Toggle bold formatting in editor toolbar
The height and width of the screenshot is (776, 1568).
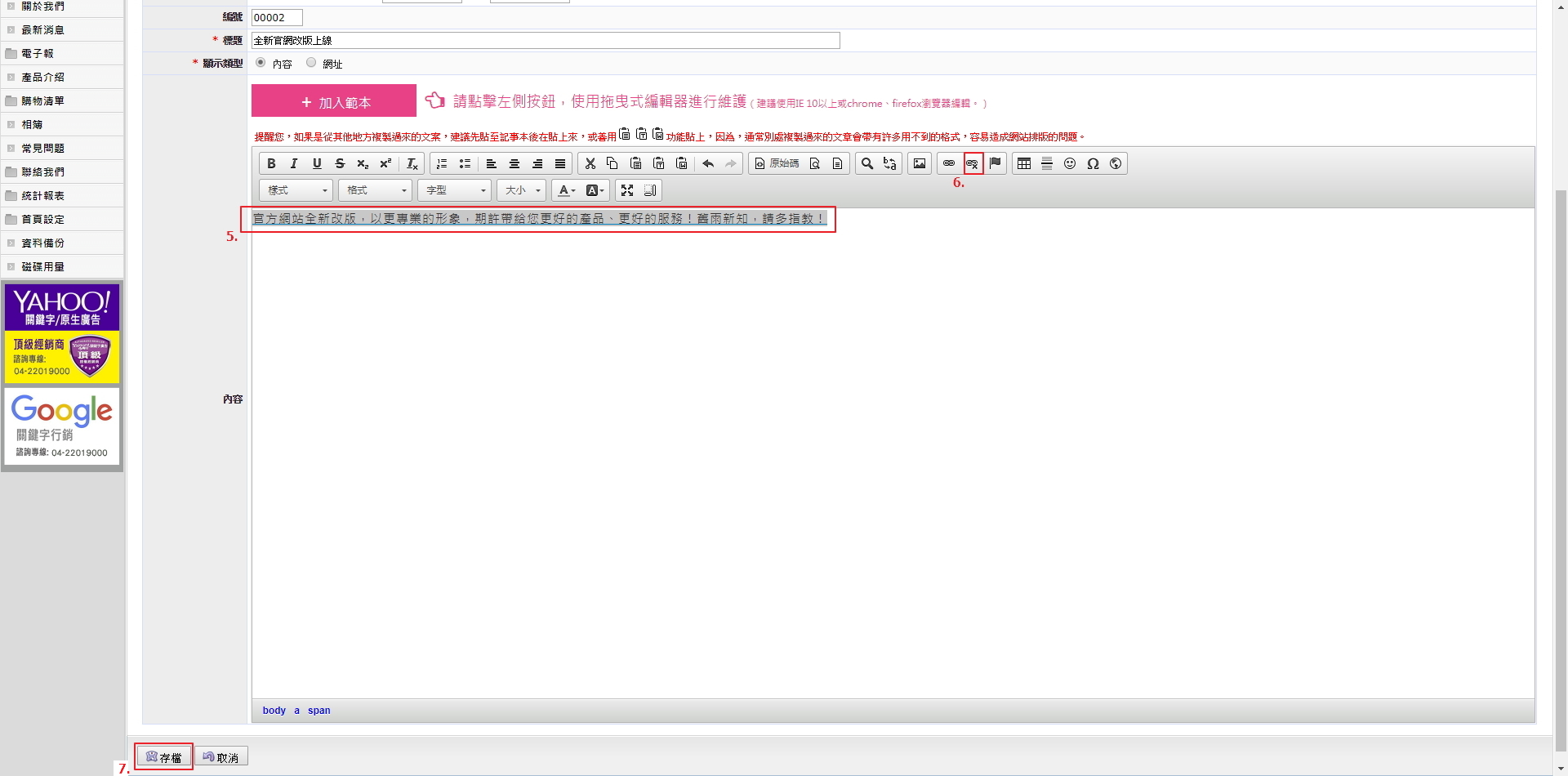pos(271,163)
